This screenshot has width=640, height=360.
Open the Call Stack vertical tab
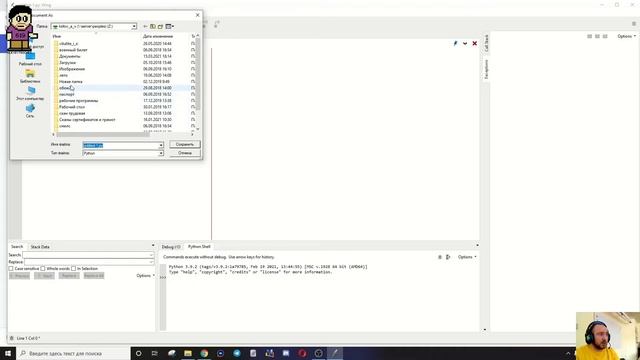486,43
